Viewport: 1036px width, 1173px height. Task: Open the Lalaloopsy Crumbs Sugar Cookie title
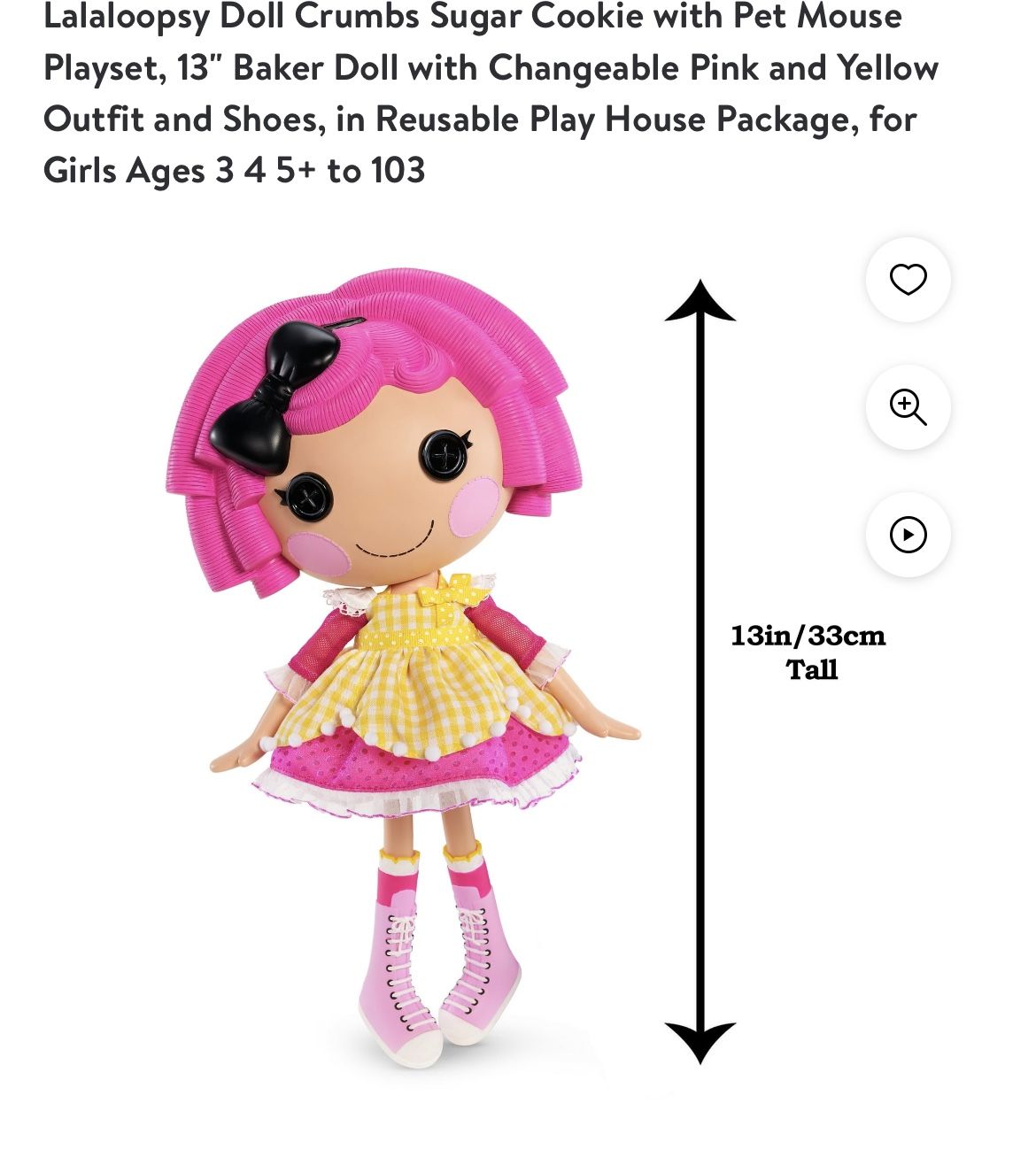pyautogui.click(x=491, y=93)
